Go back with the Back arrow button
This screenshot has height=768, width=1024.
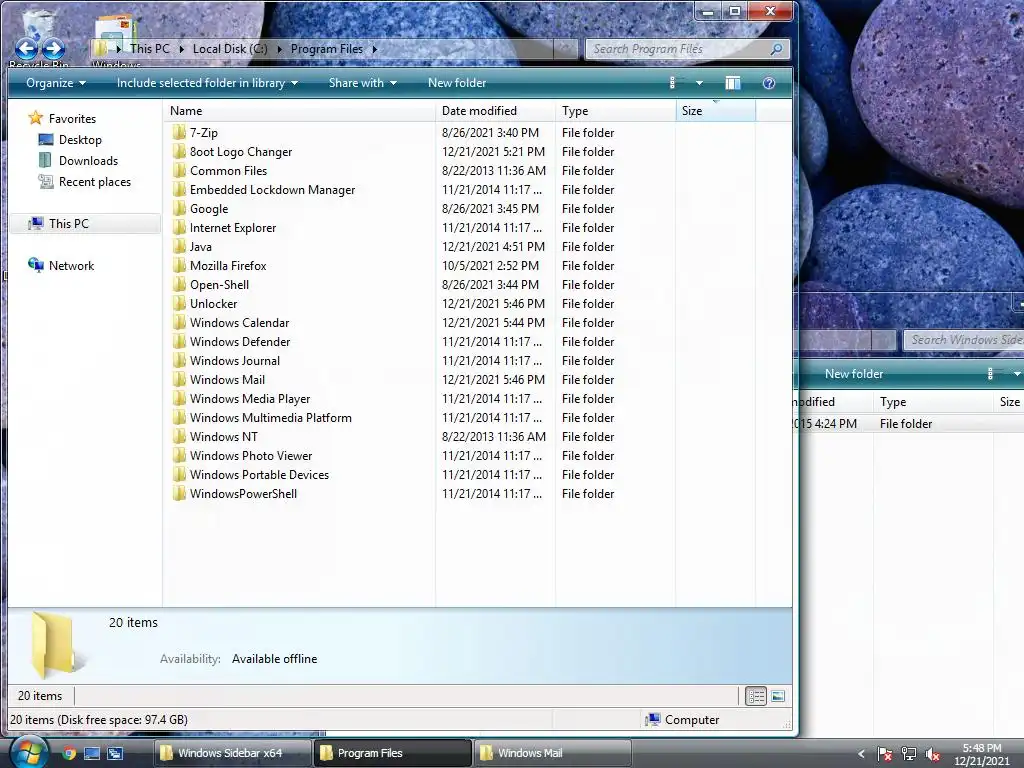tap(27, 48)
